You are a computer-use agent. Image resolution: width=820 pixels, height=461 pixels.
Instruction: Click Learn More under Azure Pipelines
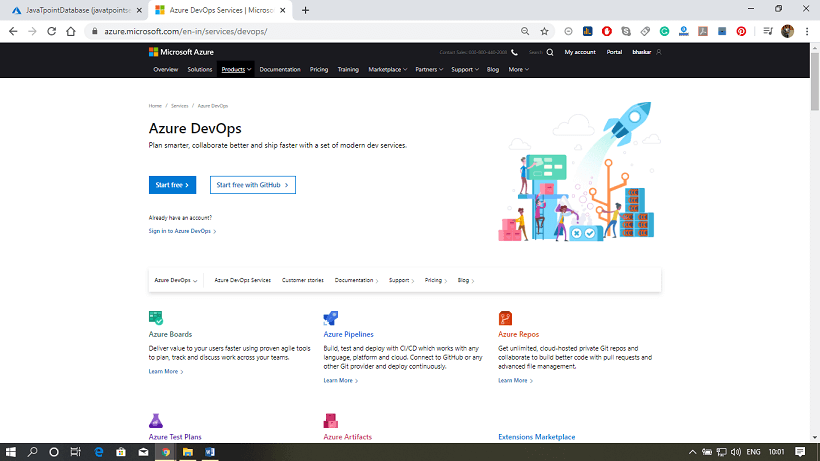point(340,381)
